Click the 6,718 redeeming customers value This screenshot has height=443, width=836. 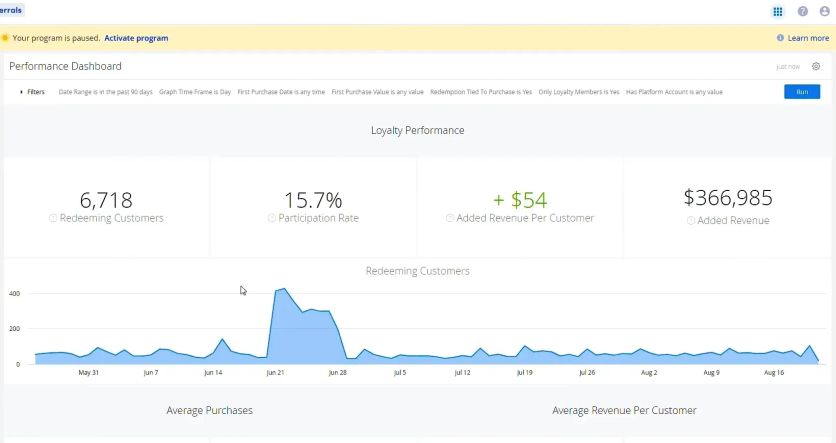coord(106,200)
